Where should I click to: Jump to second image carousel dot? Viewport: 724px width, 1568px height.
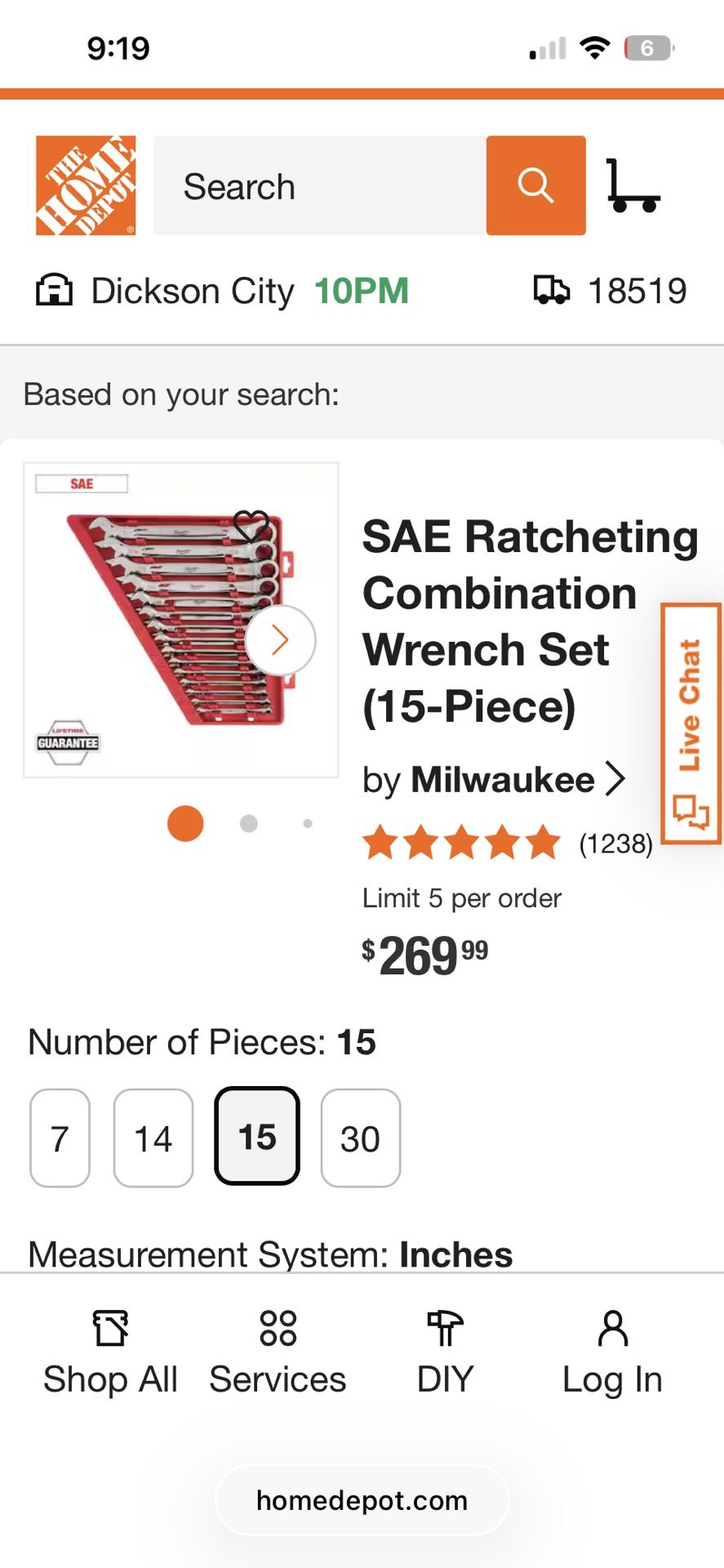pos(249,823)
